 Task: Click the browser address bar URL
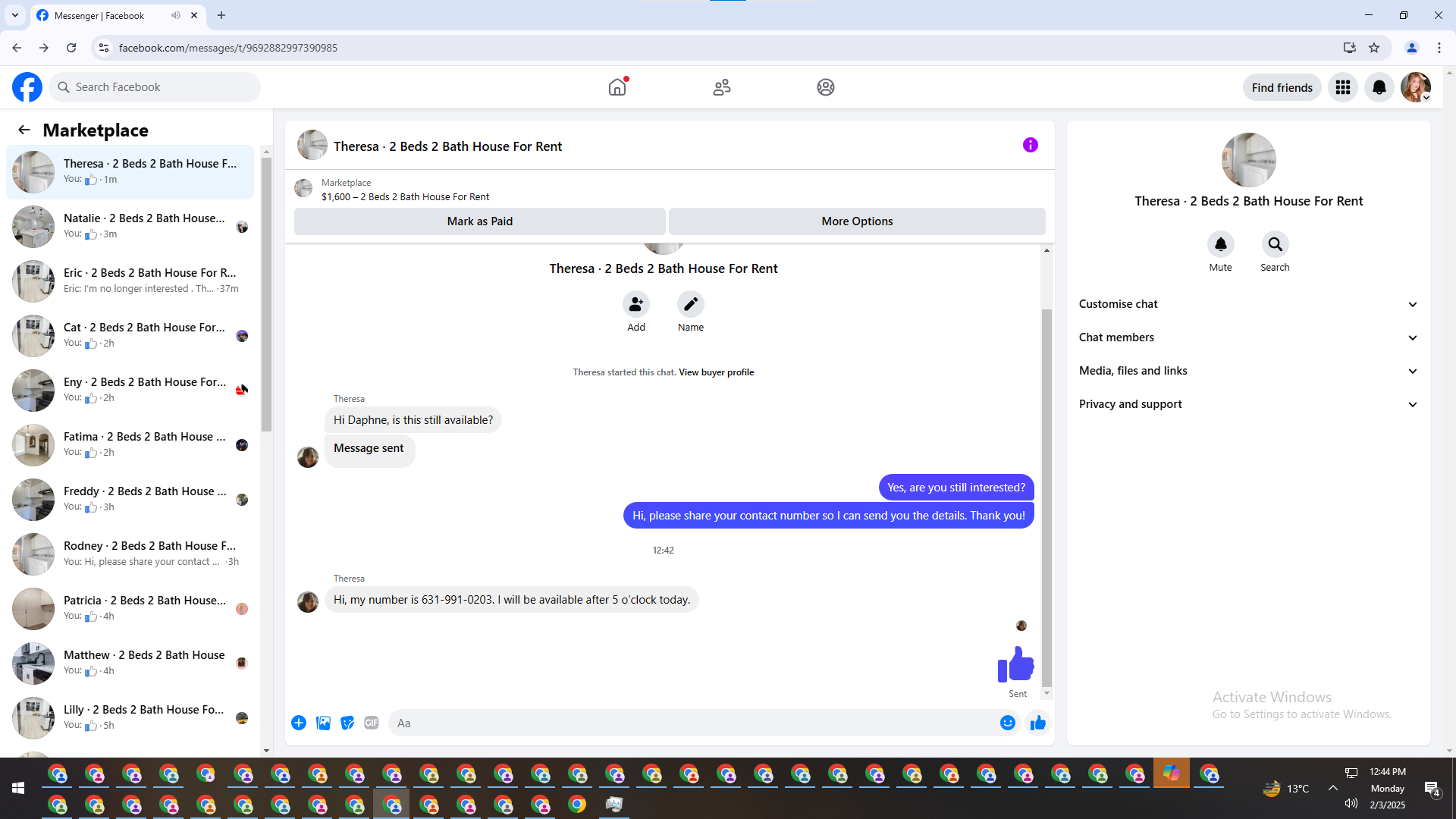pos(228,48)
